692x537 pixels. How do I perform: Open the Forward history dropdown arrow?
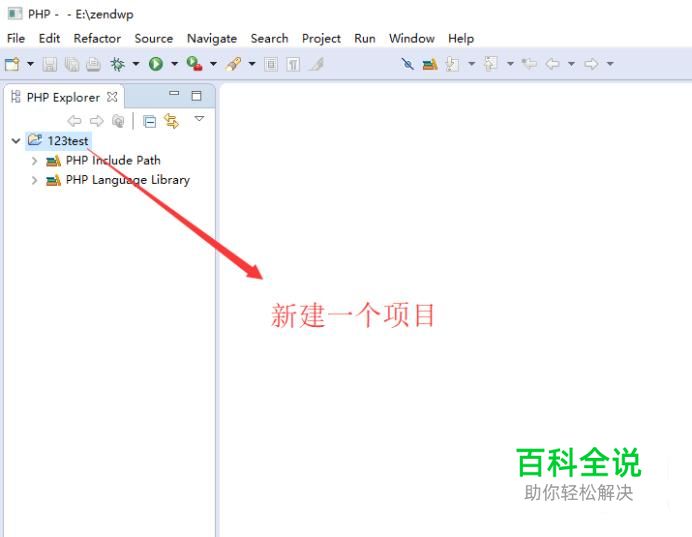610,64
